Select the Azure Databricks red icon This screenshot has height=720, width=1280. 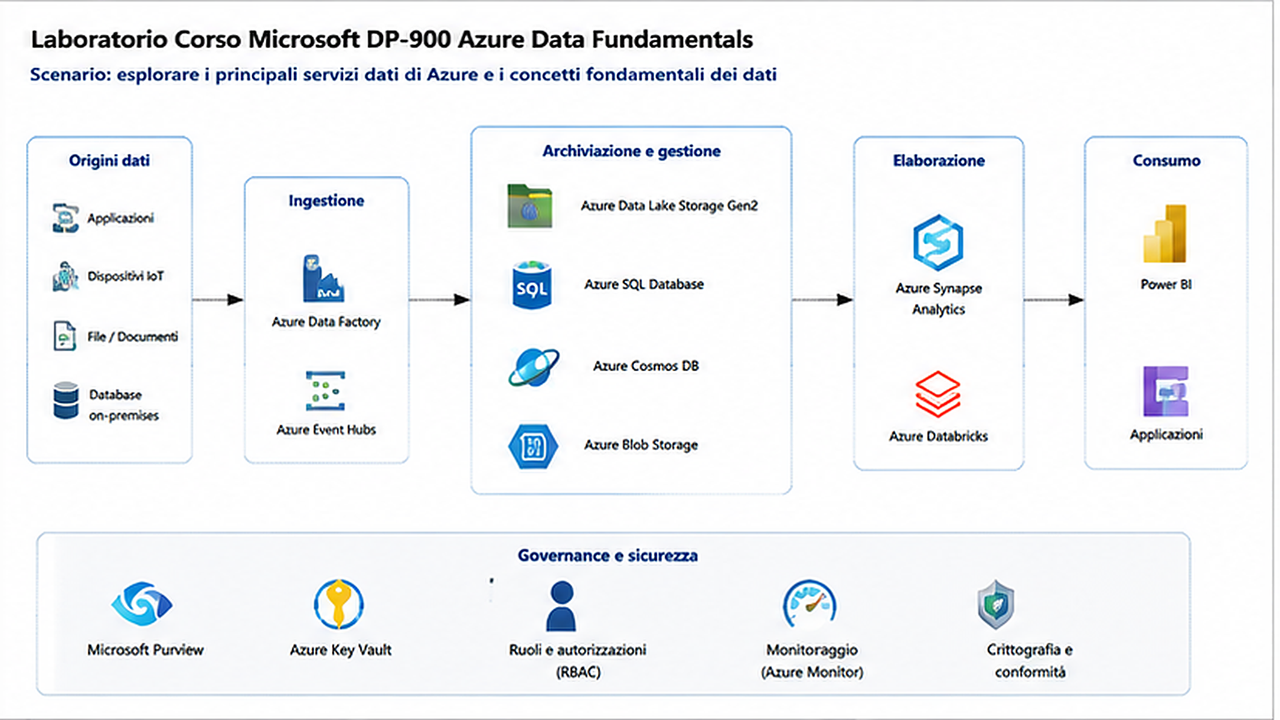pyautogui.click(x=938, y=395)
